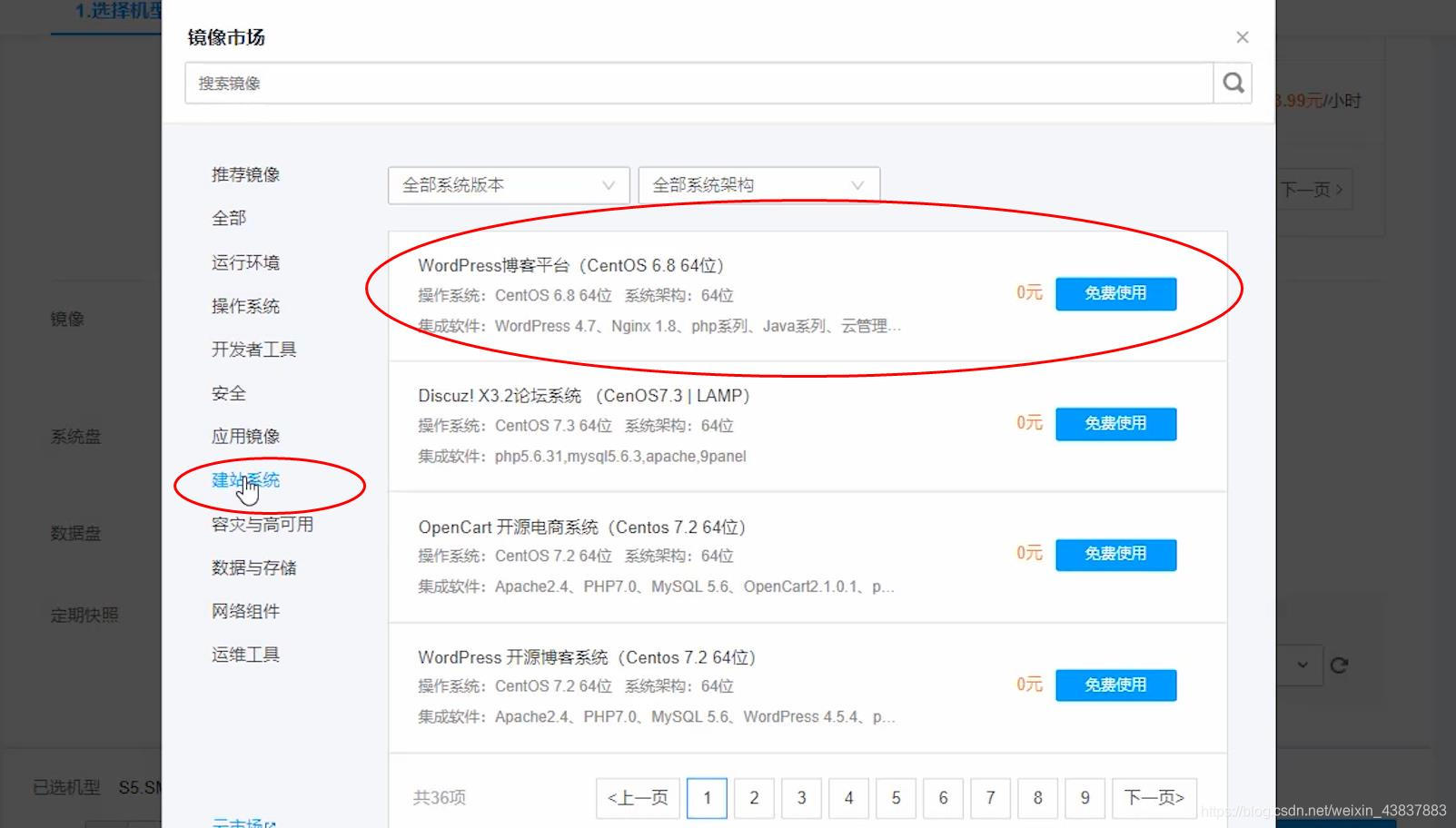Image resolution: width=1456 pixels, height=828 pixels.
Task: Click the 0元 price of Discuz! X3.2
Action: tap(1029, 423)
